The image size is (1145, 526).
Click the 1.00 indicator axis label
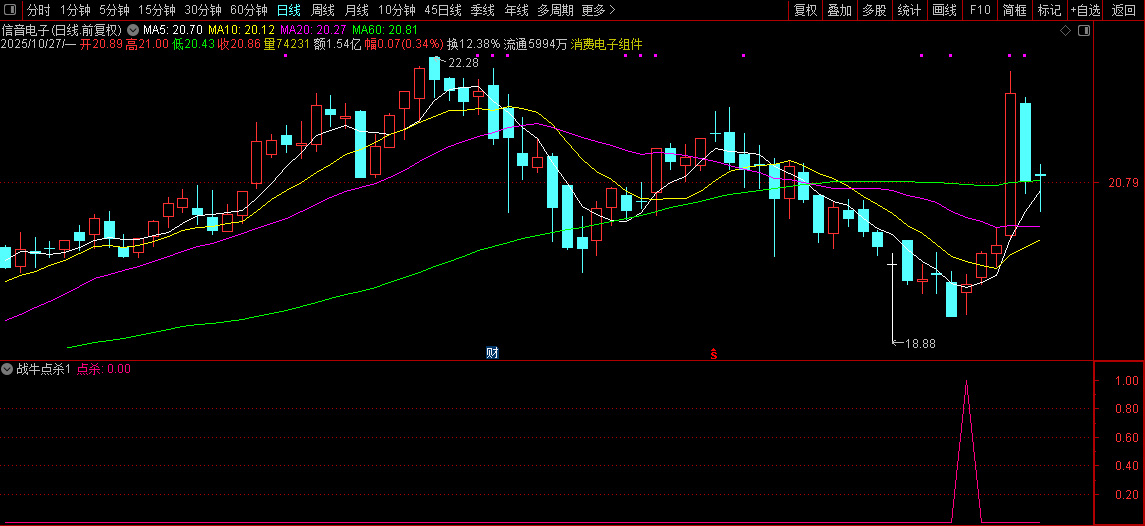tap(1127, 381)
